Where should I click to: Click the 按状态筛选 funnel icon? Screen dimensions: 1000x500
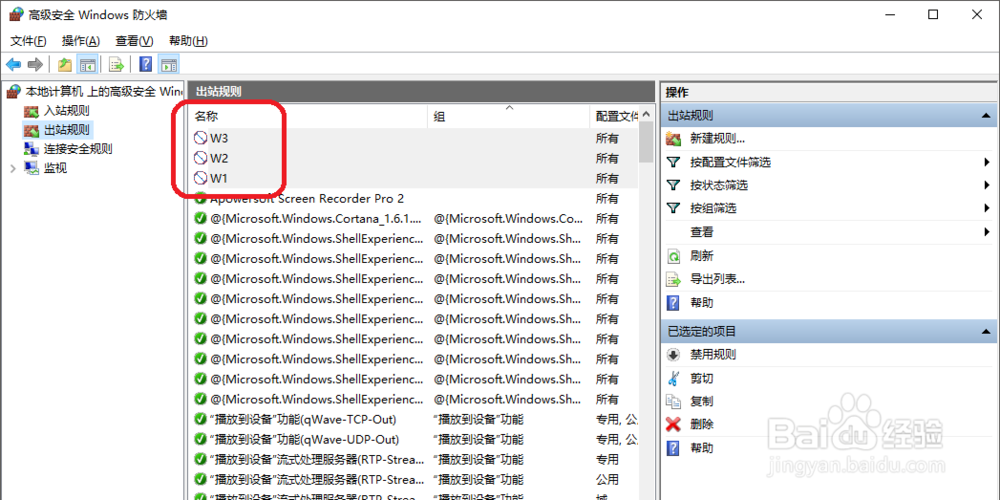[673, 186]
